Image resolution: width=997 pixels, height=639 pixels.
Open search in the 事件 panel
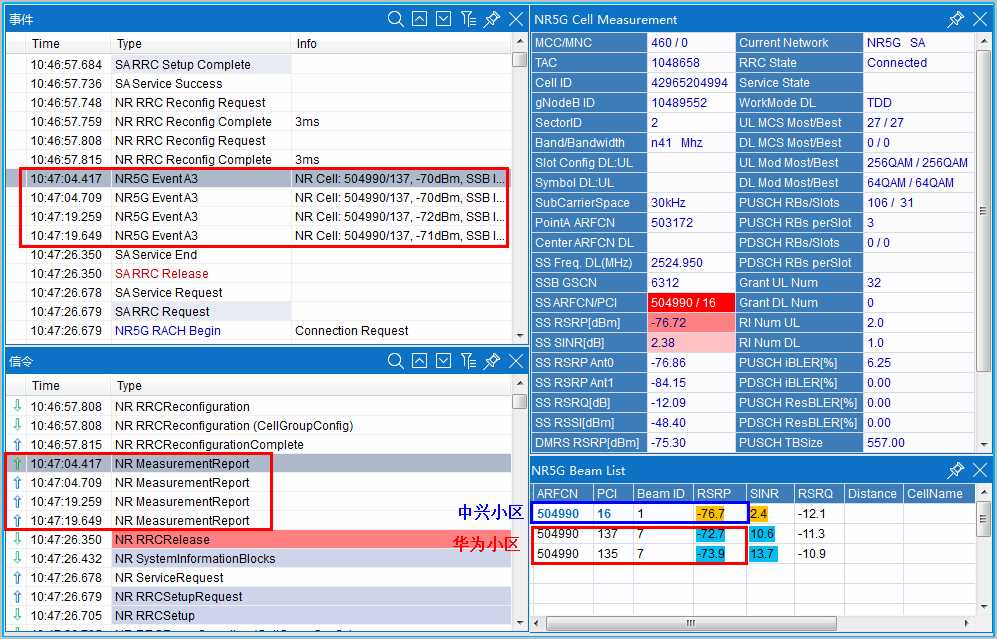pos(396,19)
